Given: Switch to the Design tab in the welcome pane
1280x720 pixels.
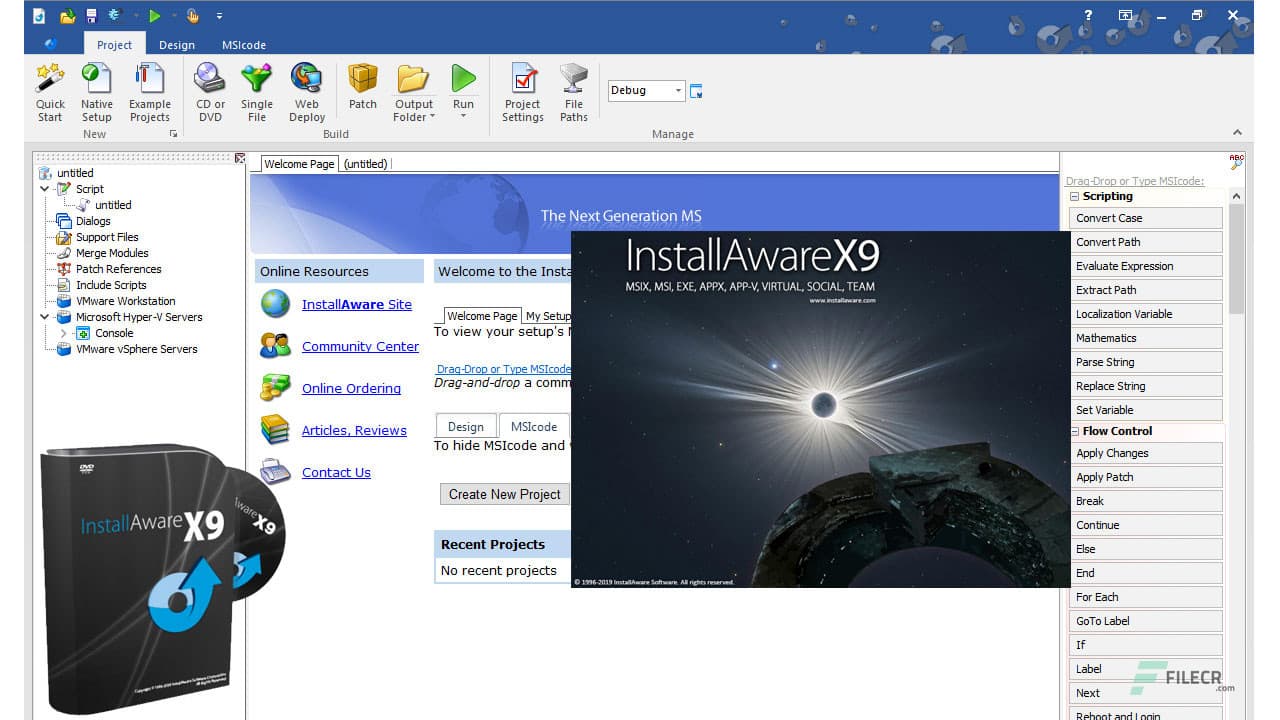Looking at the screenshot, I should [x=465, y=426].
